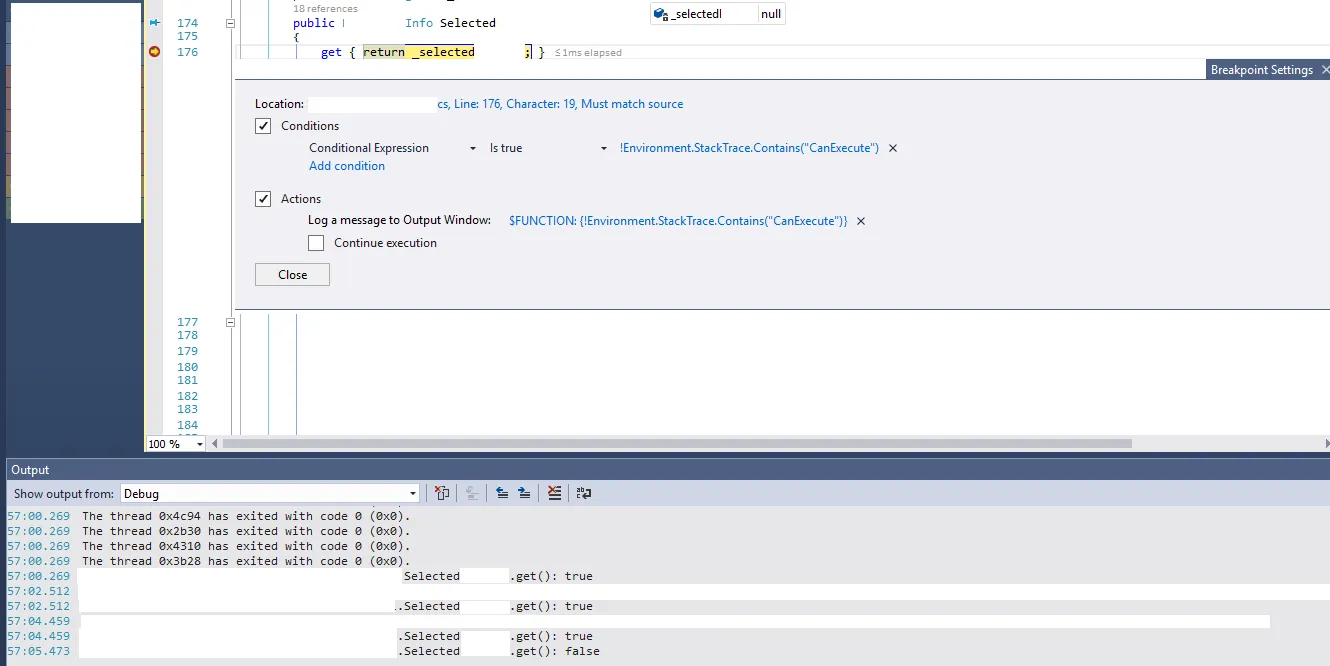1330x666 pixels.
Task: Close the Breakpoint Settings peek window
Action: (x=1325, y=70)
